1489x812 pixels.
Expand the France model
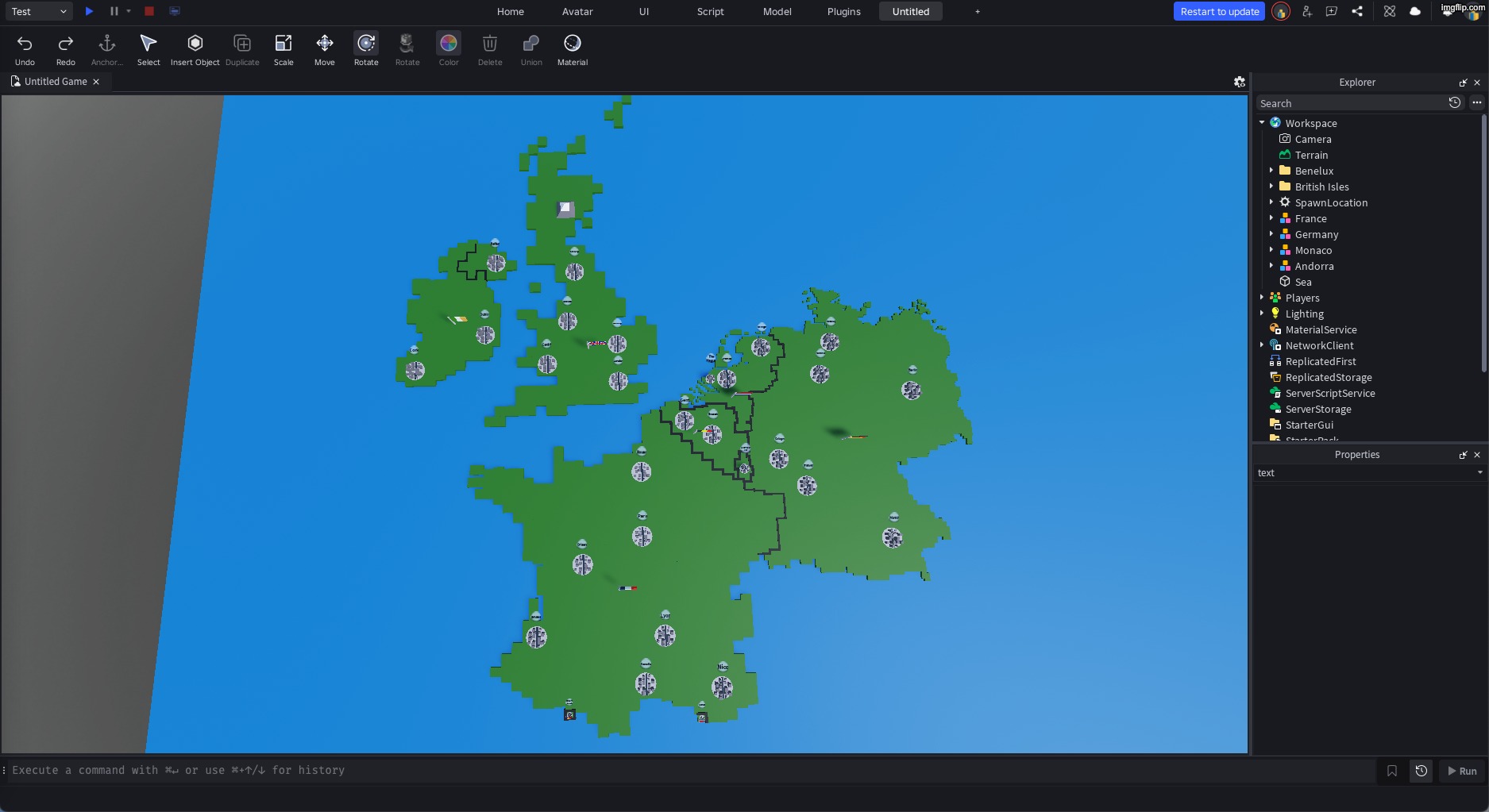point(1271,218)
